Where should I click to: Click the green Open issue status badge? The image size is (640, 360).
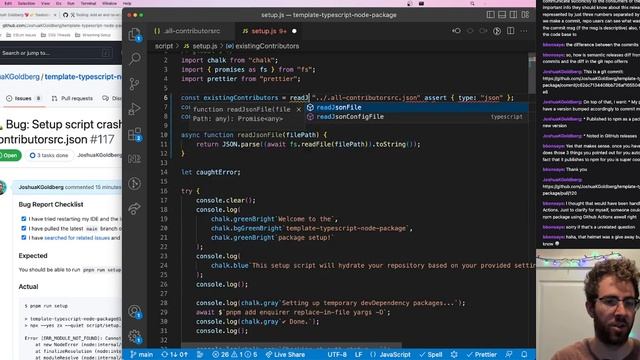click(10, 156)
